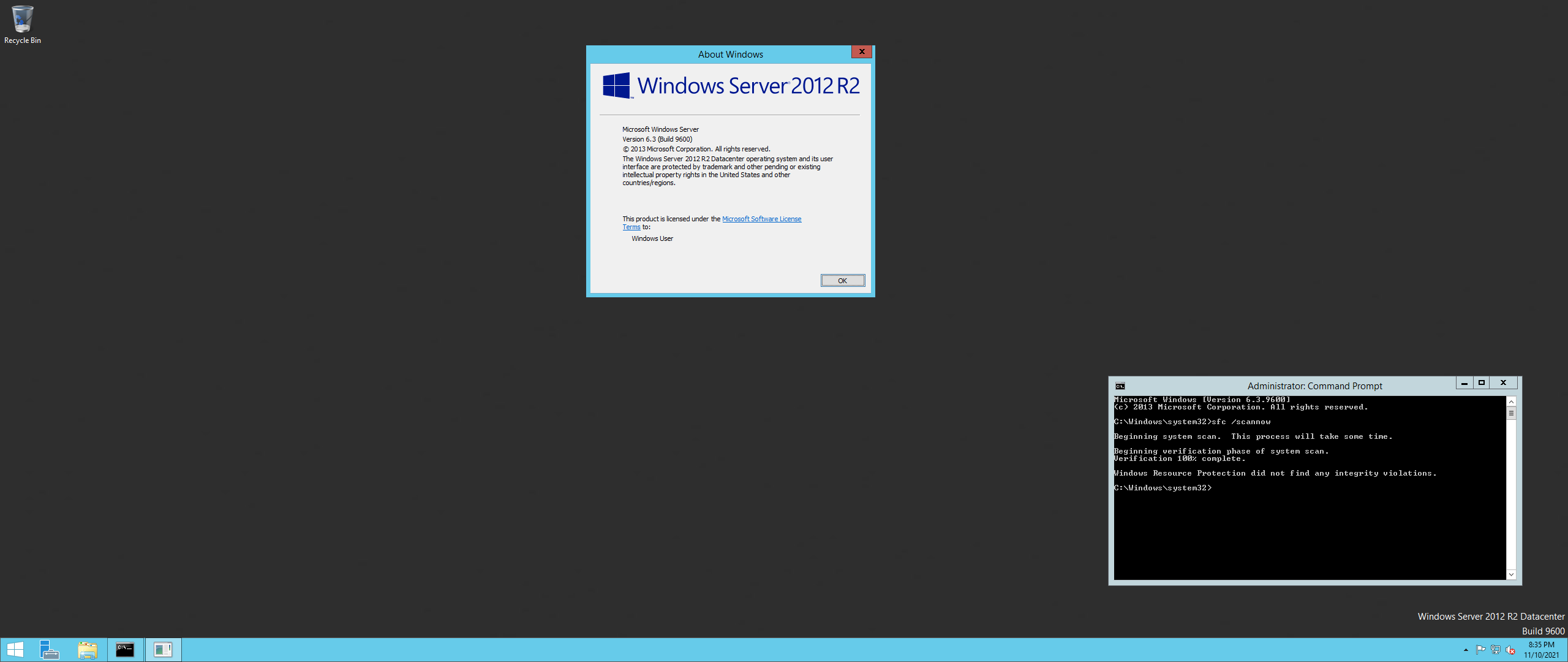
Task: Launch Server Manager from the taskbar
Action: click(x=50, y=650)
